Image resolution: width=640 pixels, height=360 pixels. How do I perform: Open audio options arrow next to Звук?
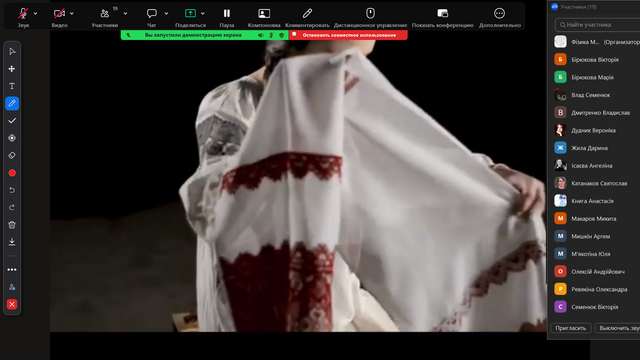pyautogui.click(x=36, y=13)
